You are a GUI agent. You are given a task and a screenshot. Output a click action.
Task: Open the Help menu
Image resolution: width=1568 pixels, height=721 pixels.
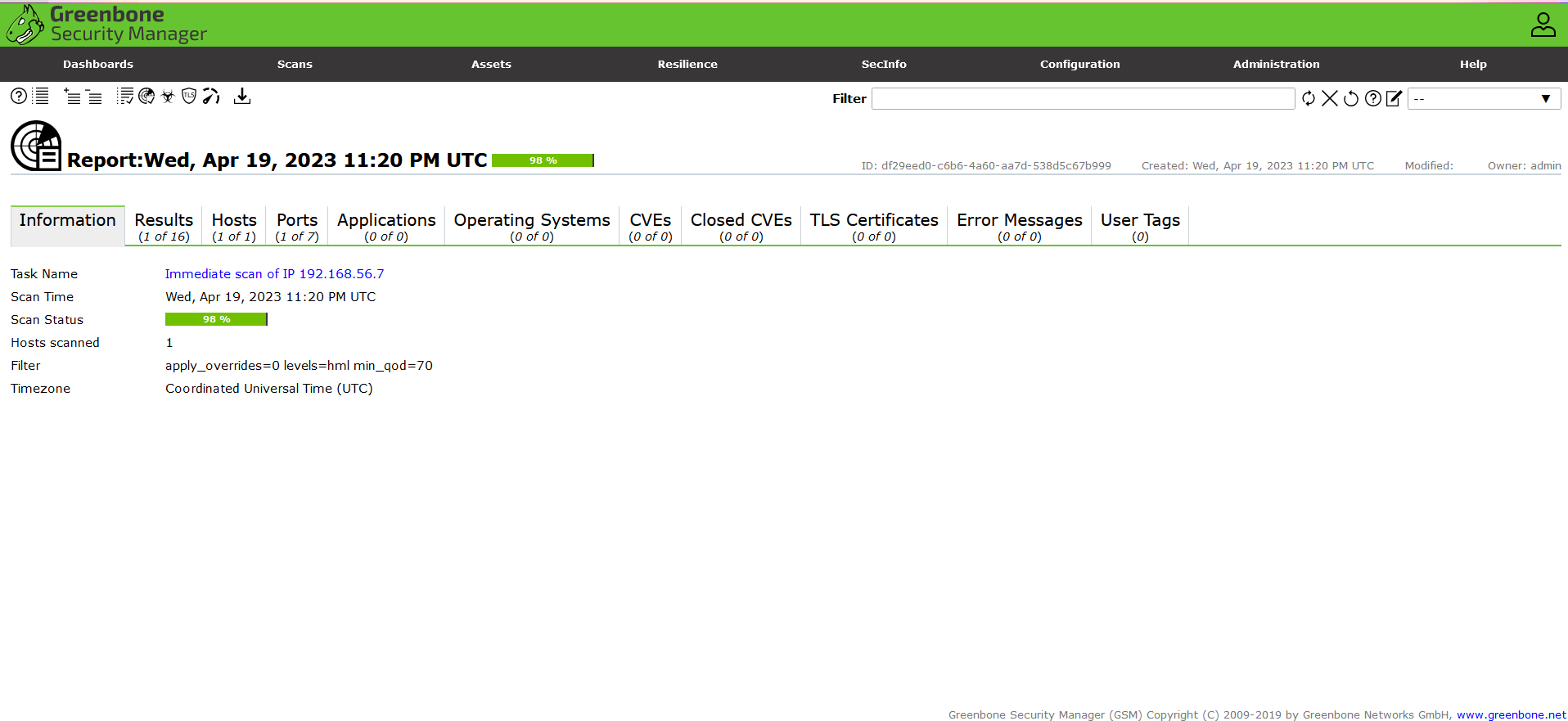(x=1473, y=64)
